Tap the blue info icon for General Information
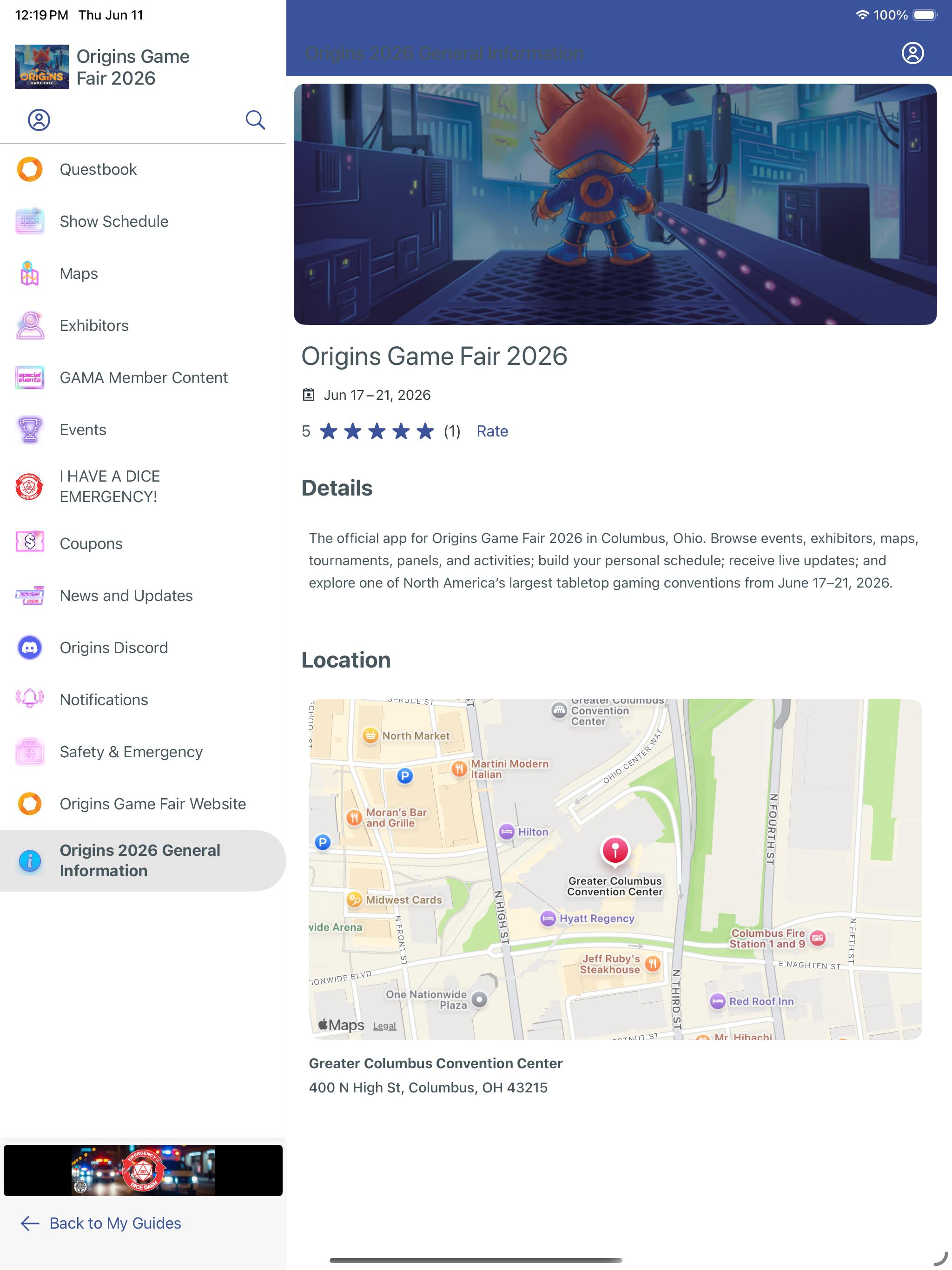The width and height of the screenshot is (952, 1270). tap(30, 860)
